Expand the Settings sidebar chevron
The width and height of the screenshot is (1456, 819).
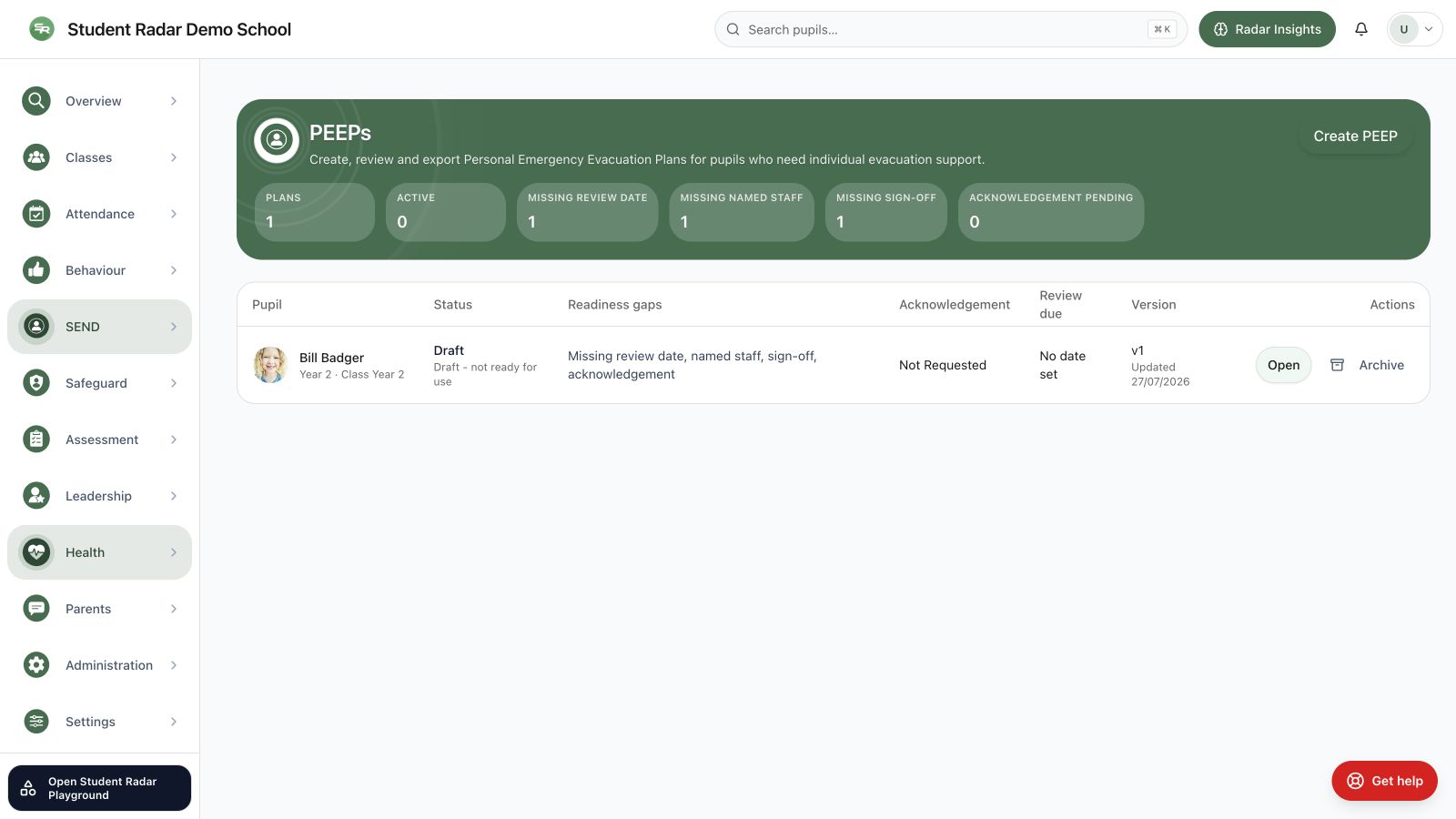click(x=174, y=722)
